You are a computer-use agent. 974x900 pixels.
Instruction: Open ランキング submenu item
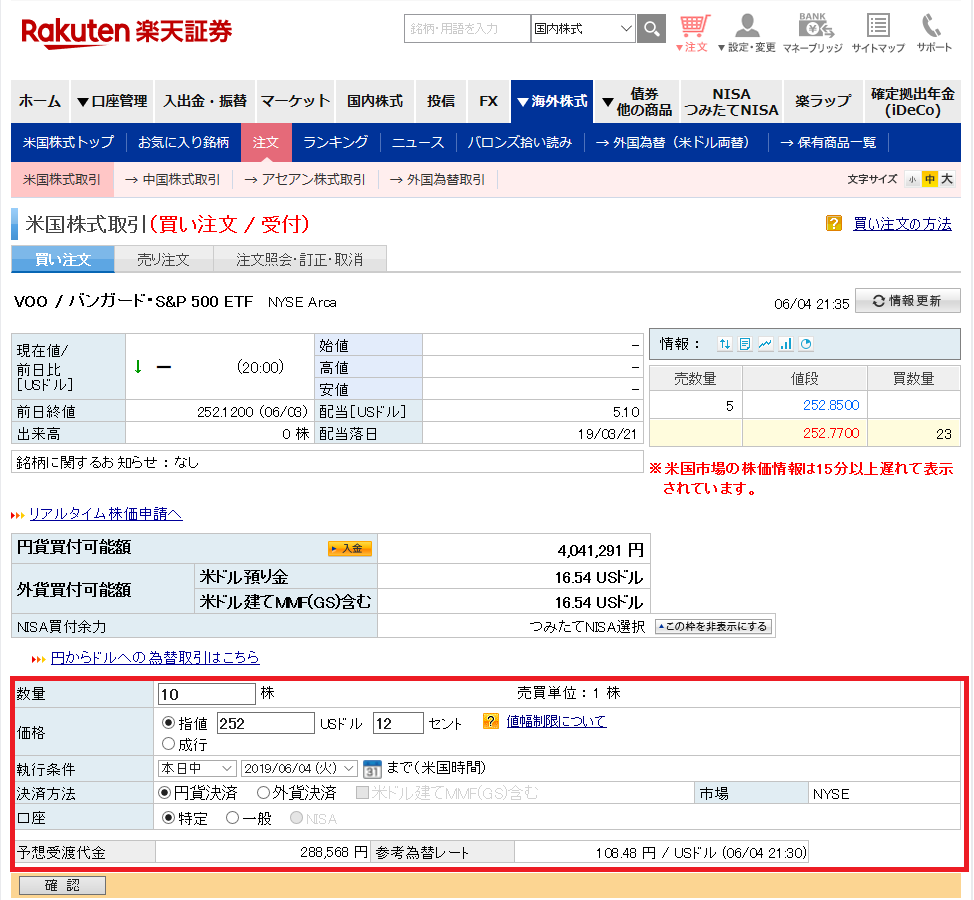(335, 142)
